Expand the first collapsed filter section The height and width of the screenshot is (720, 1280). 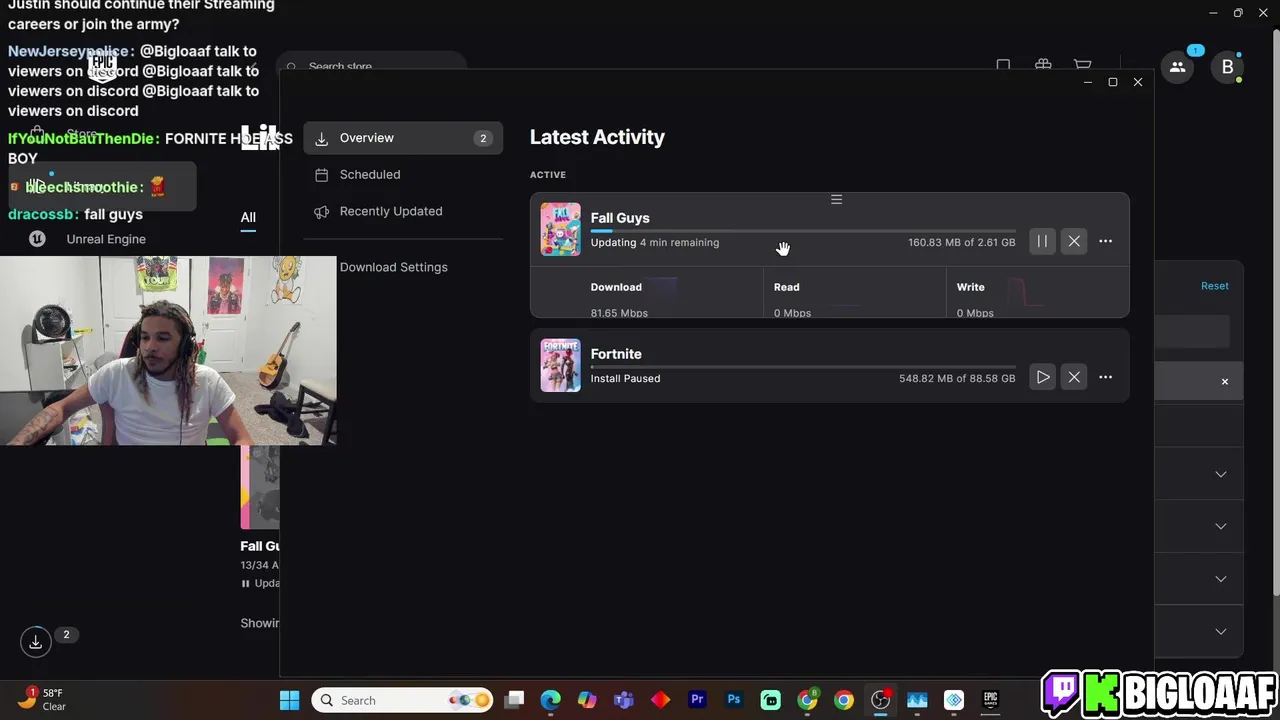[1221, 474]
